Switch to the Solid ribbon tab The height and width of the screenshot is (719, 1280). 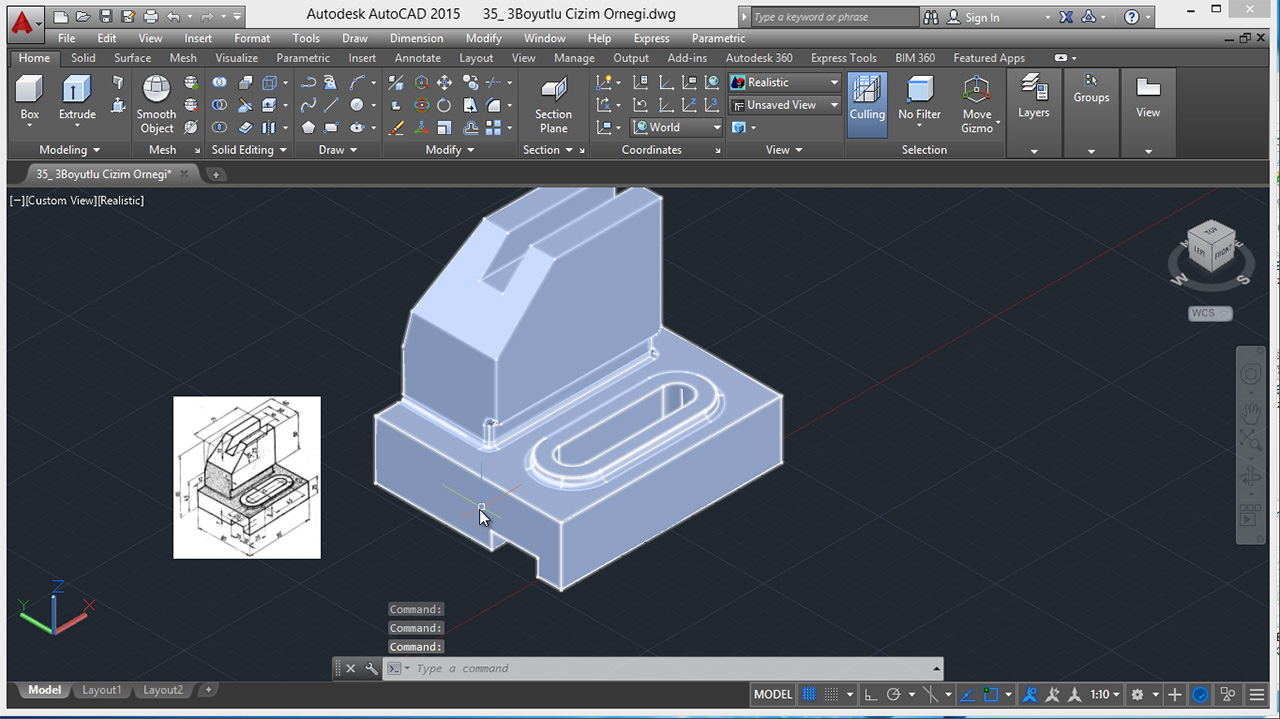click(x=82, y=58)
